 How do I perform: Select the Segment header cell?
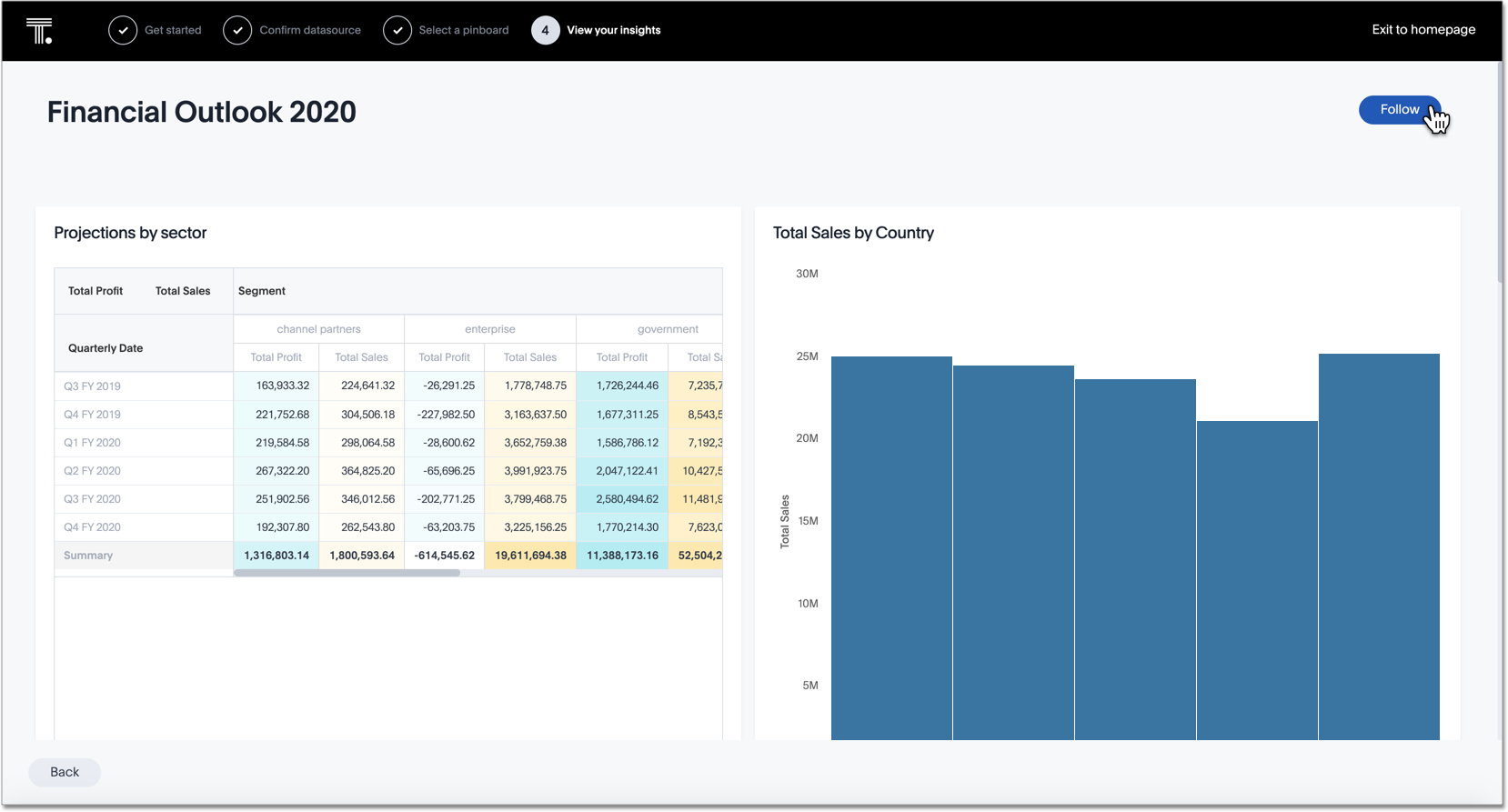click(262, 291)
